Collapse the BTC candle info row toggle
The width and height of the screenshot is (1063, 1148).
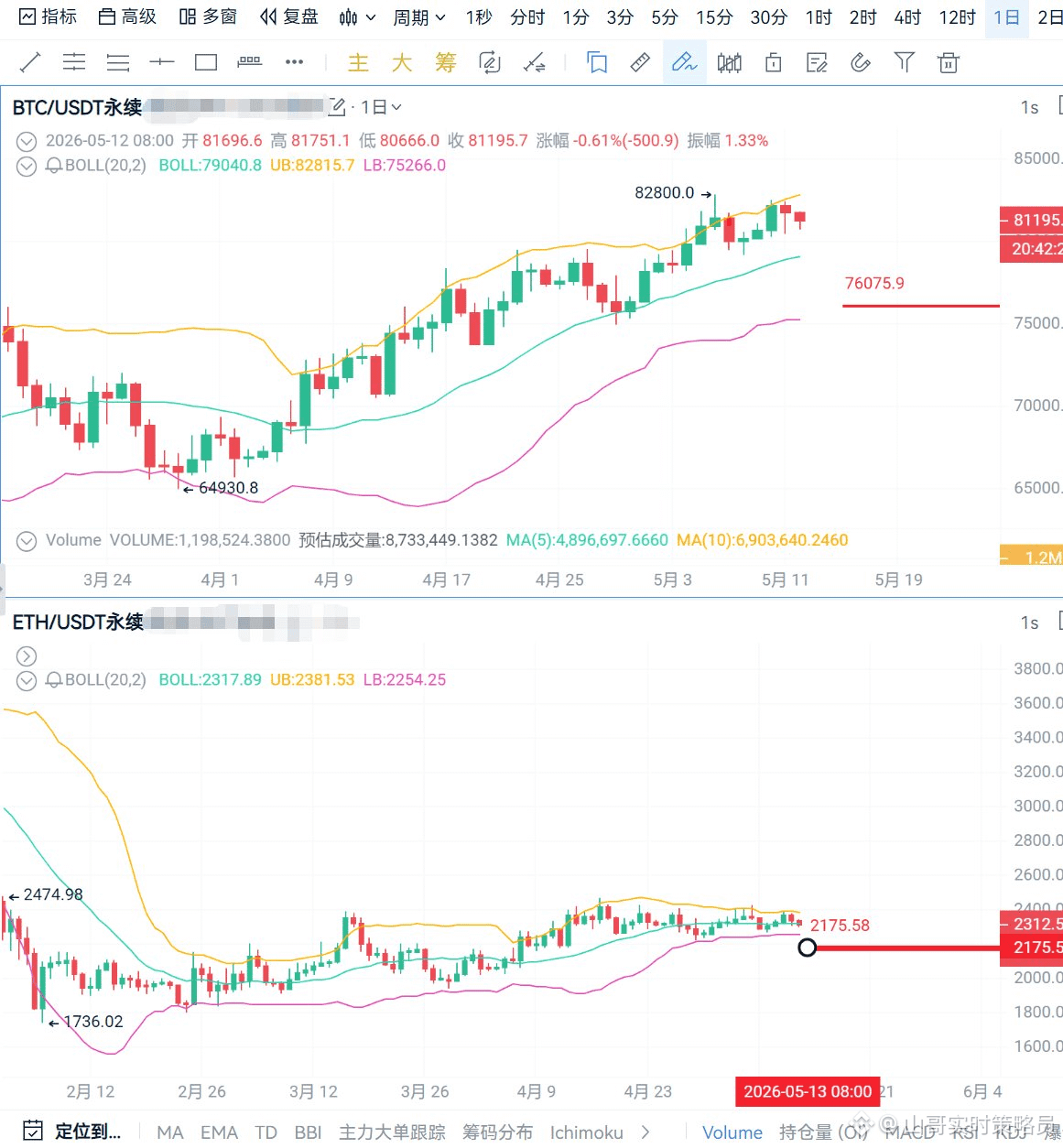(27, 141)
